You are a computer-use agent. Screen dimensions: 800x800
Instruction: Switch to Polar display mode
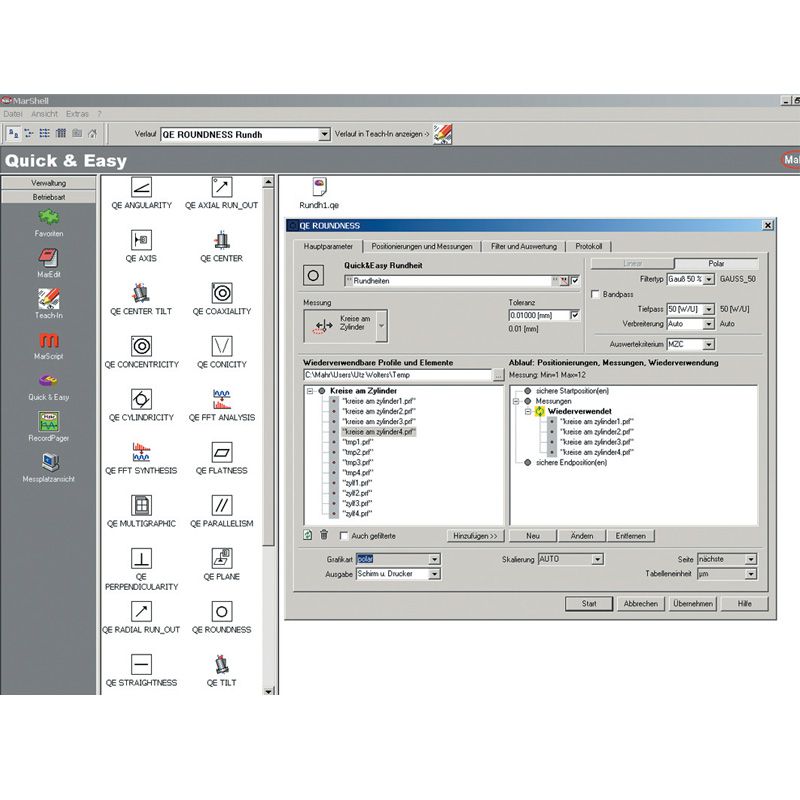716,264
